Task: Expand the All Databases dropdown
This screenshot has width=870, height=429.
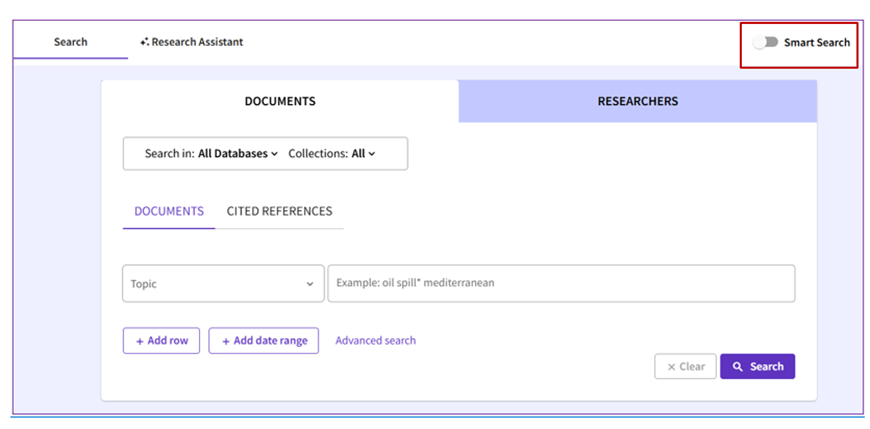Action: [237, 154]
